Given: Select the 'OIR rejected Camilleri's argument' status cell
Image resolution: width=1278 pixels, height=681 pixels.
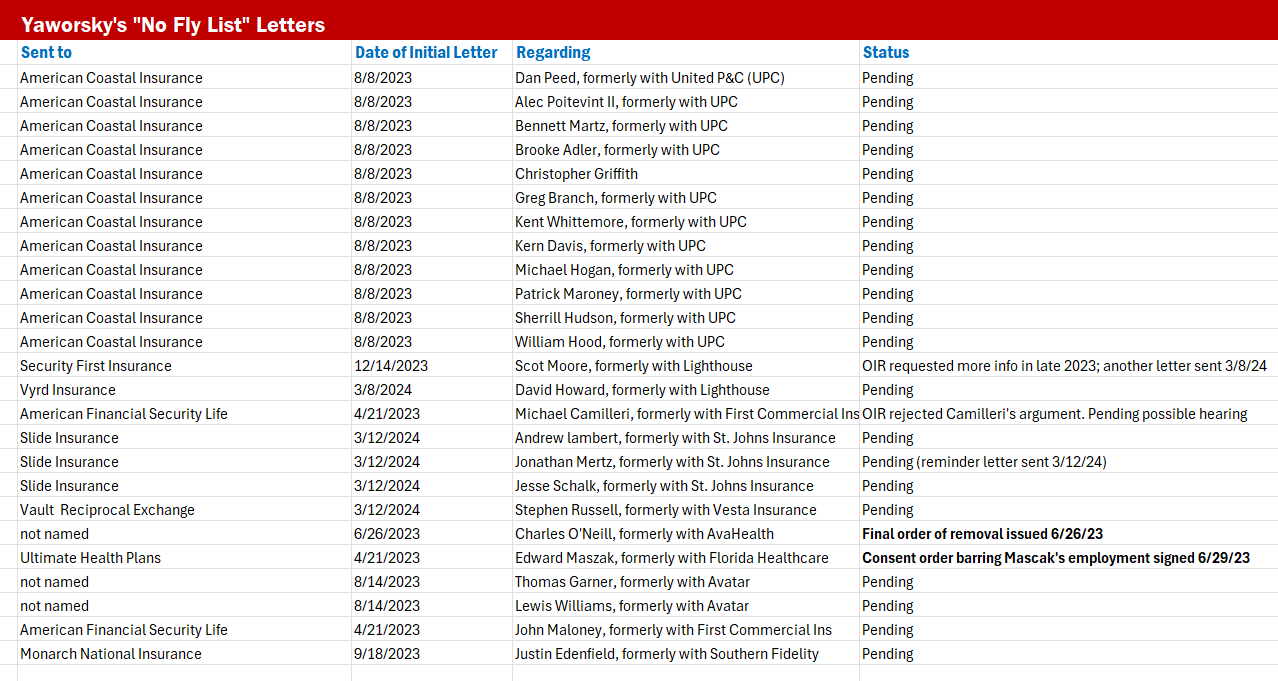Looking at the screenshot, I should [1054, 414].
